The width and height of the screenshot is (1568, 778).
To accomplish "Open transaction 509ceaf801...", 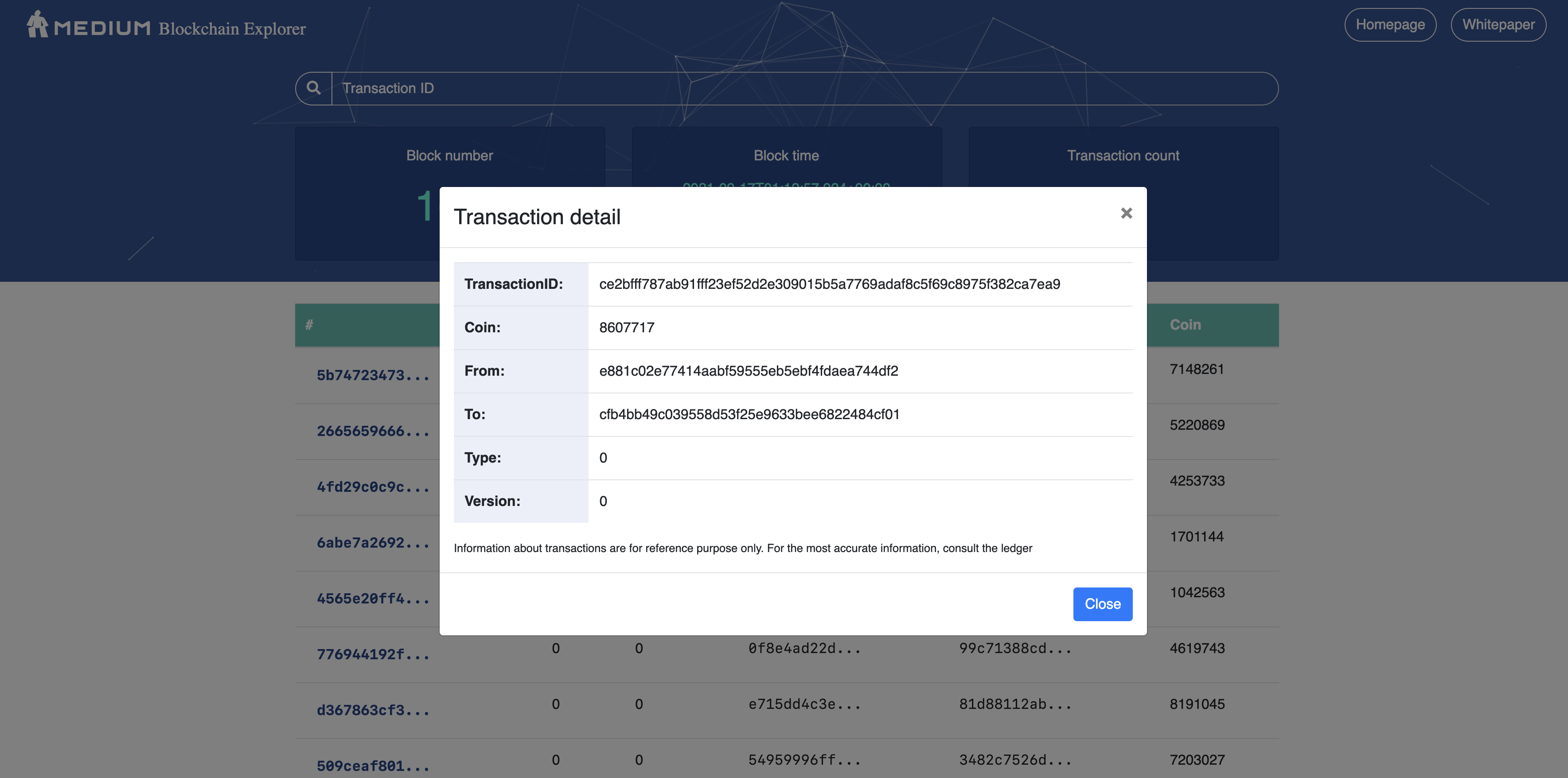I will click(373, 766).
